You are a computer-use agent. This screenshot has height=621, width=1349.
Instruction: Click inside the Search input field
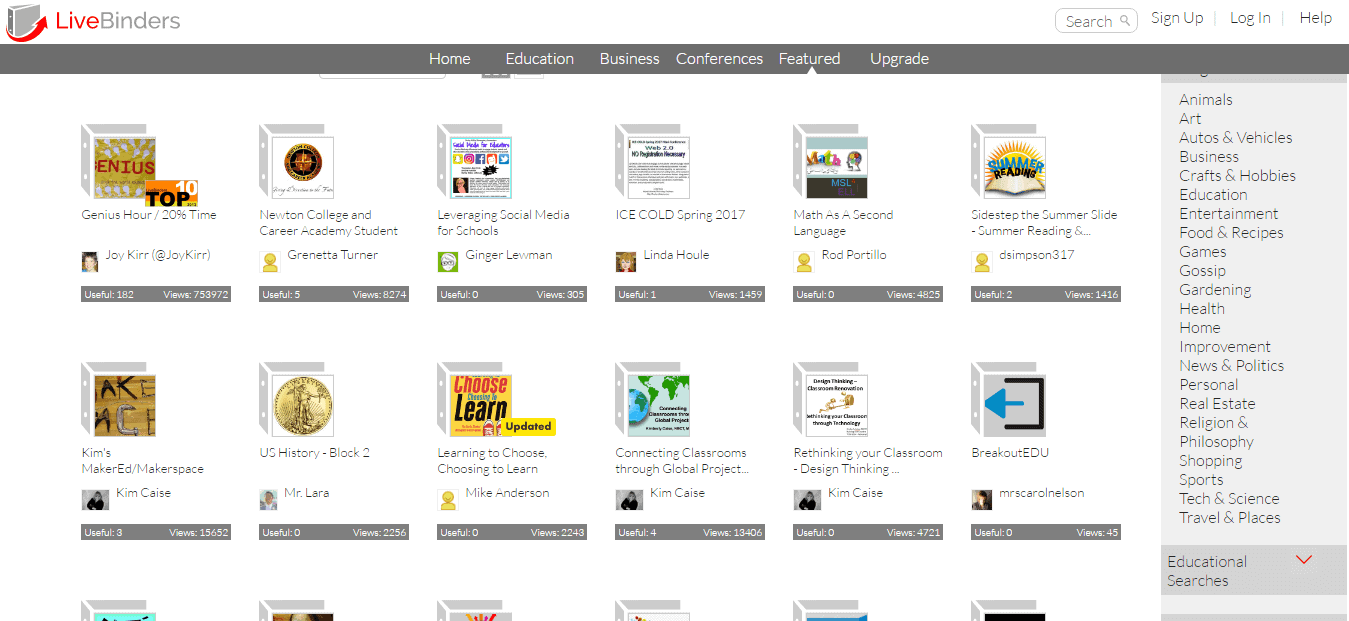point(1090,20)
